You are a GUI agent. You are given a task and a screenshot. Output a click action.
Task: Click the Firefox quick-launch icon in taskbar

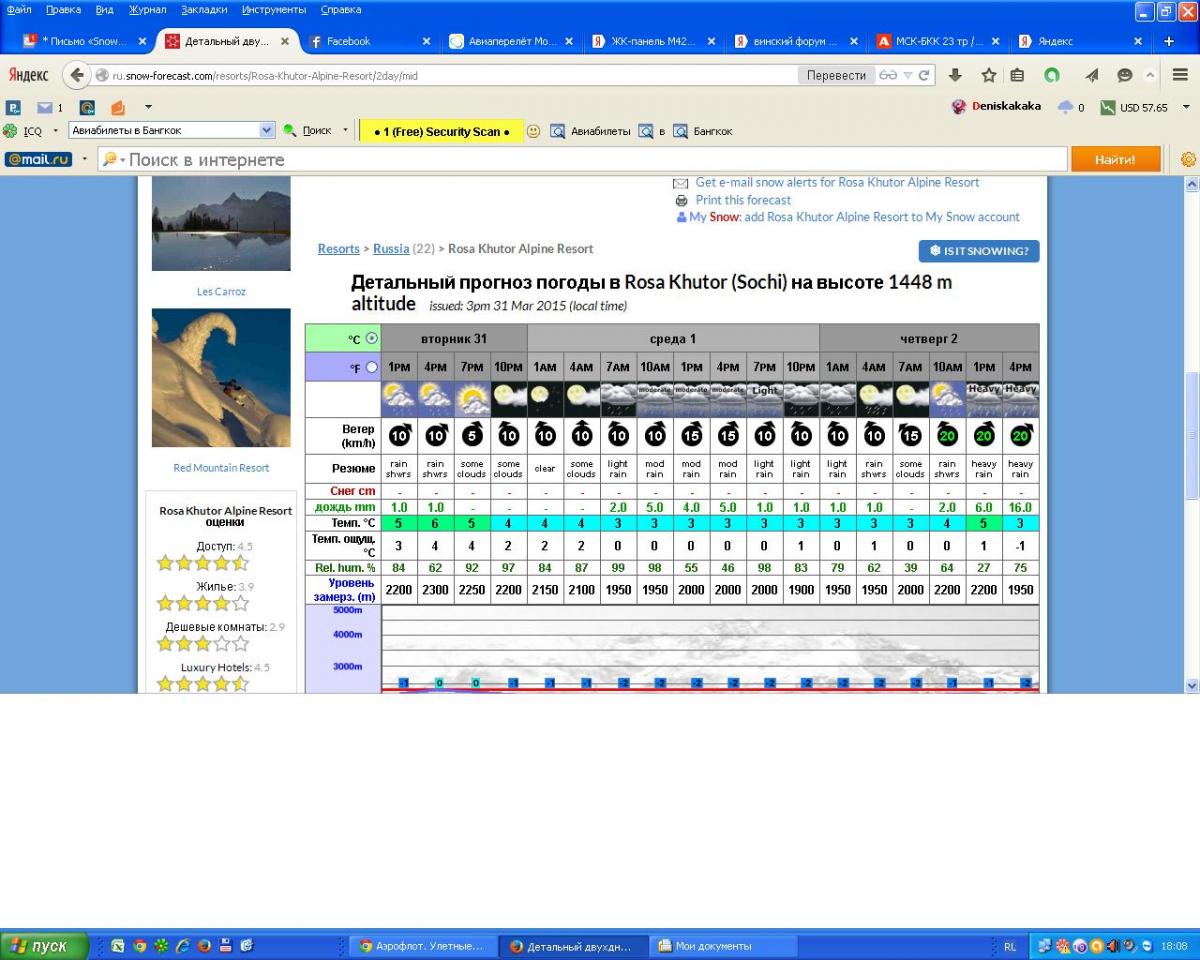tap(204, 945)
